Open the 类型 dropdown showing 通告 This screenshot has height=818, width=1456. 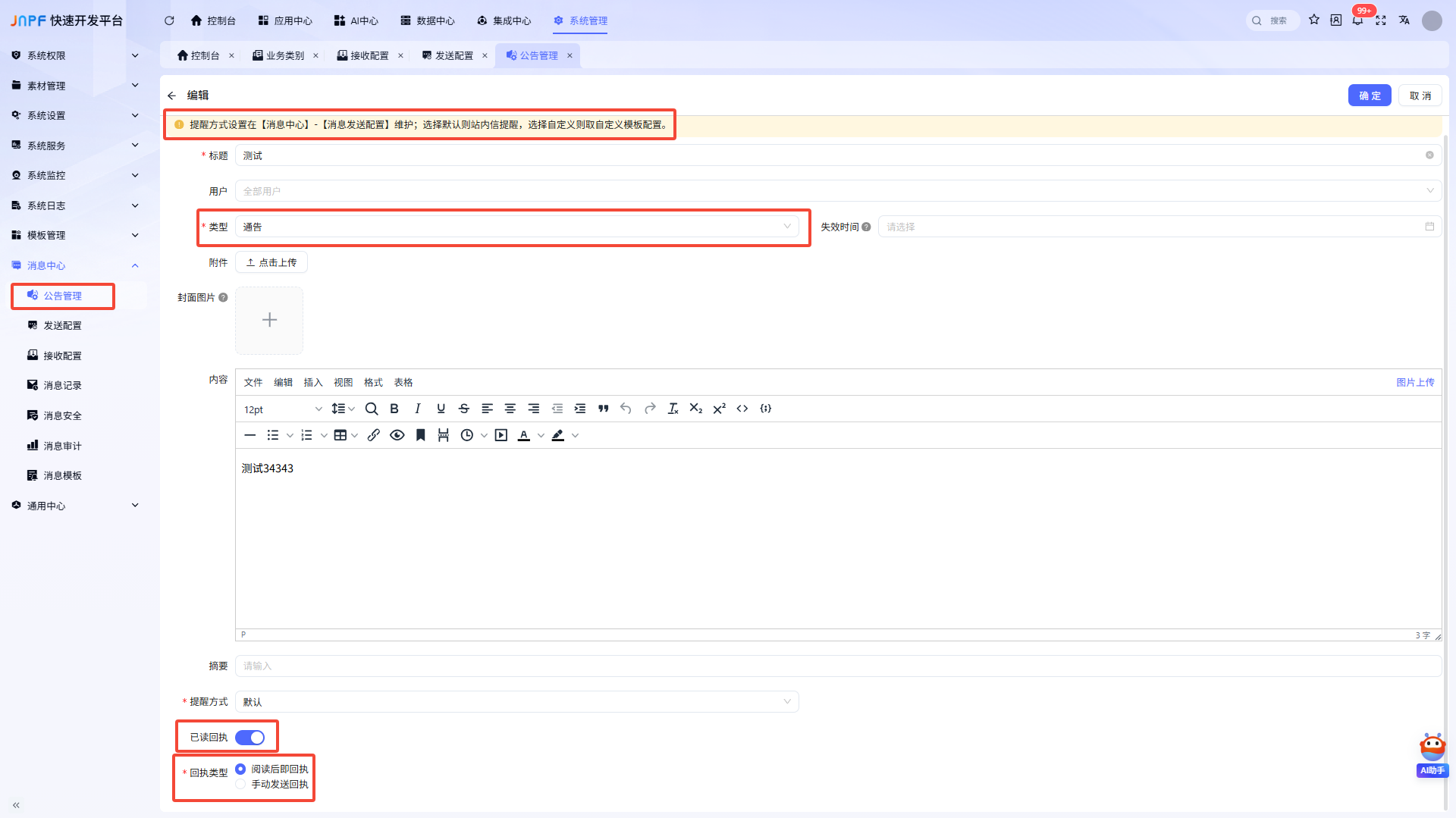coord(517,227)
